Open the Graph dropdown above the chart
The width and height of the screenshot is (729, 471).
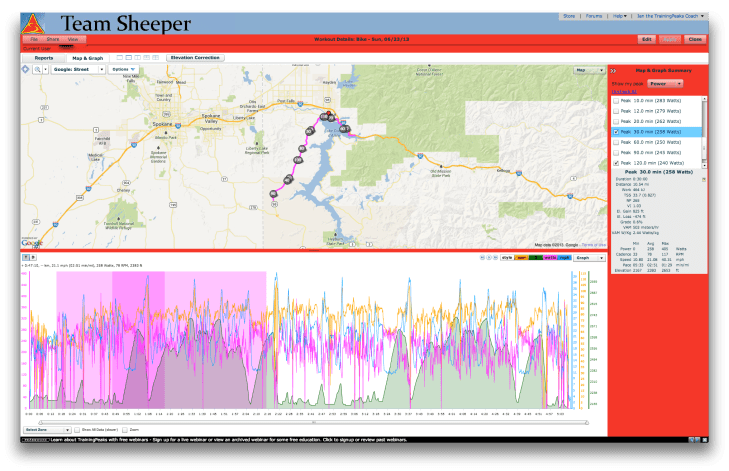click(x=590, y=258)
